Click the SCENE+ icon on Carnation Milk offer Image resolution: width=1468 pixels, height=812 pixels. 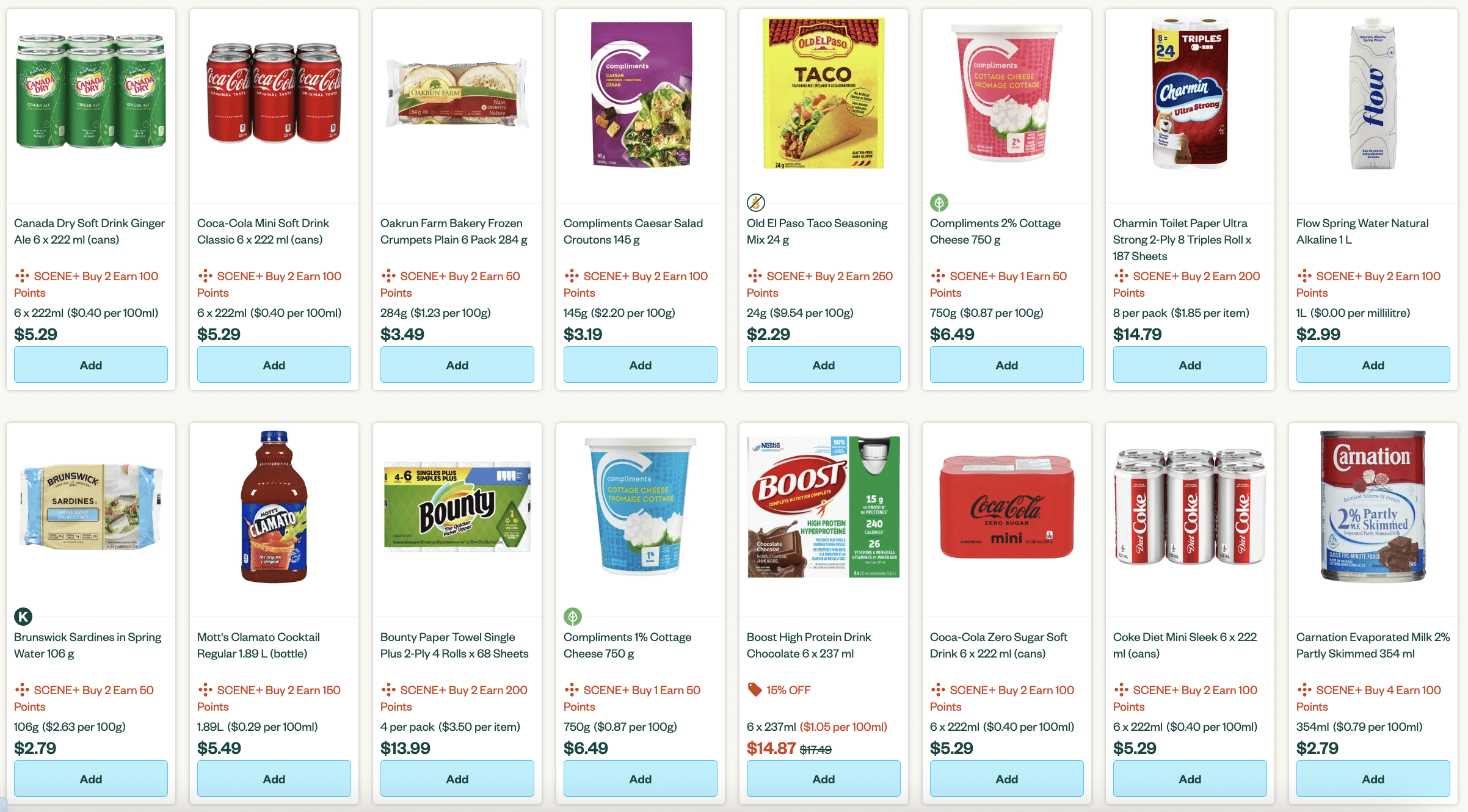pos(1304,690)
